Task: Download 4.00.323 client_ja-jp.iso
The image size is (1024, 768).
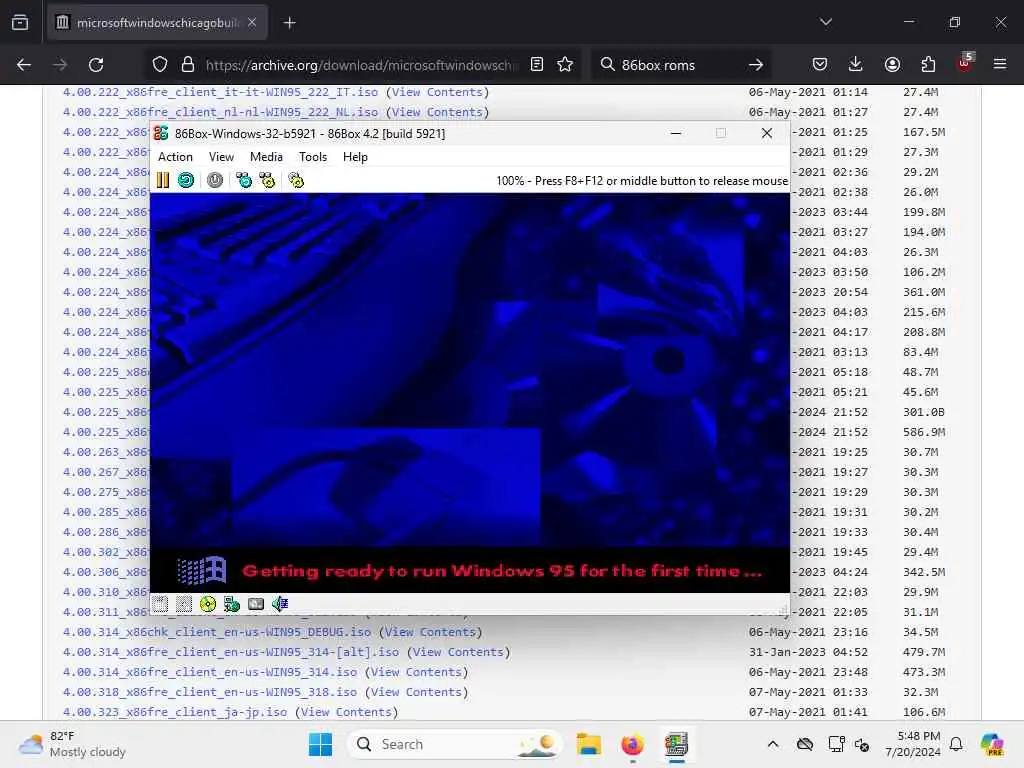Action: coord(174,712)
